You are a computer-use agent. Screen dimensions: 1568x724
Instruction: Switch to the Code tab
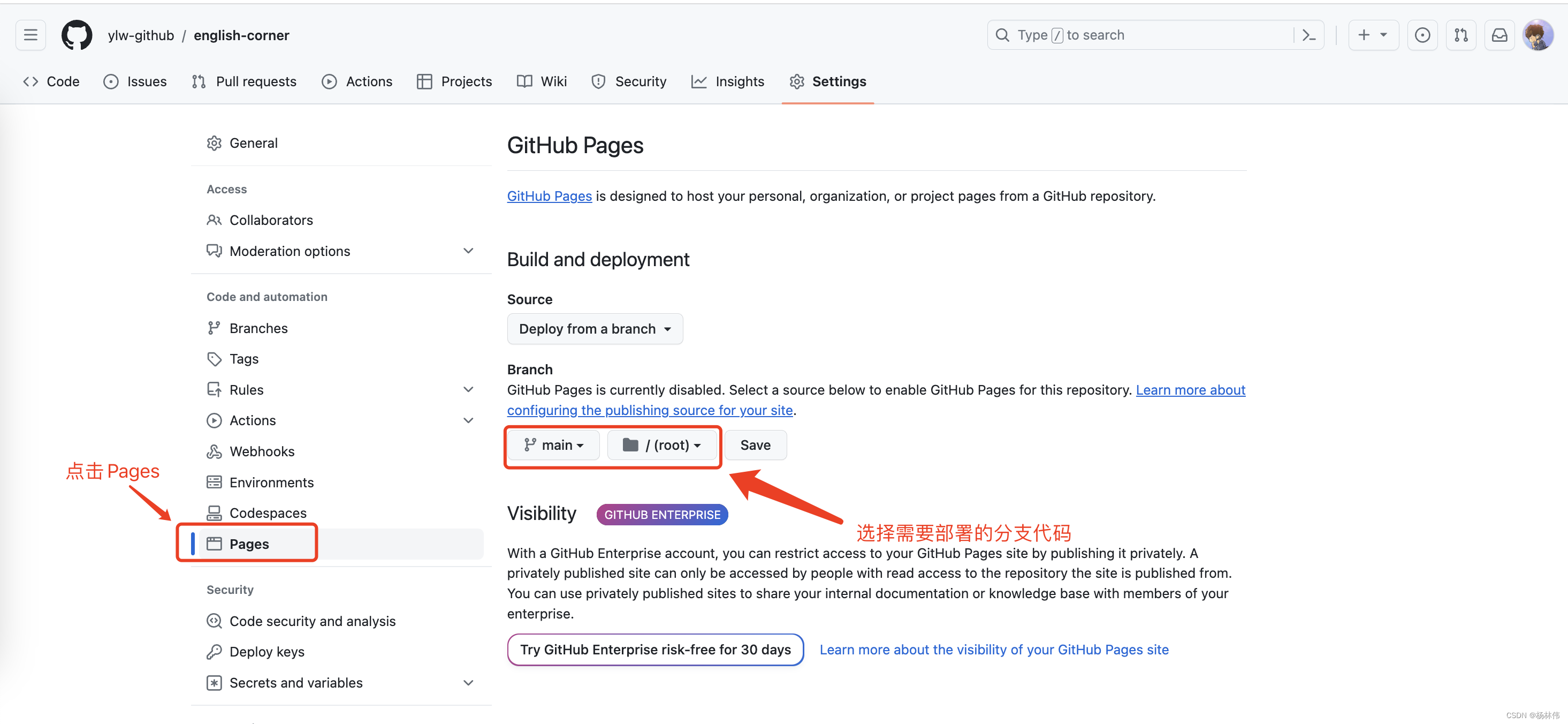click(51, 81)
